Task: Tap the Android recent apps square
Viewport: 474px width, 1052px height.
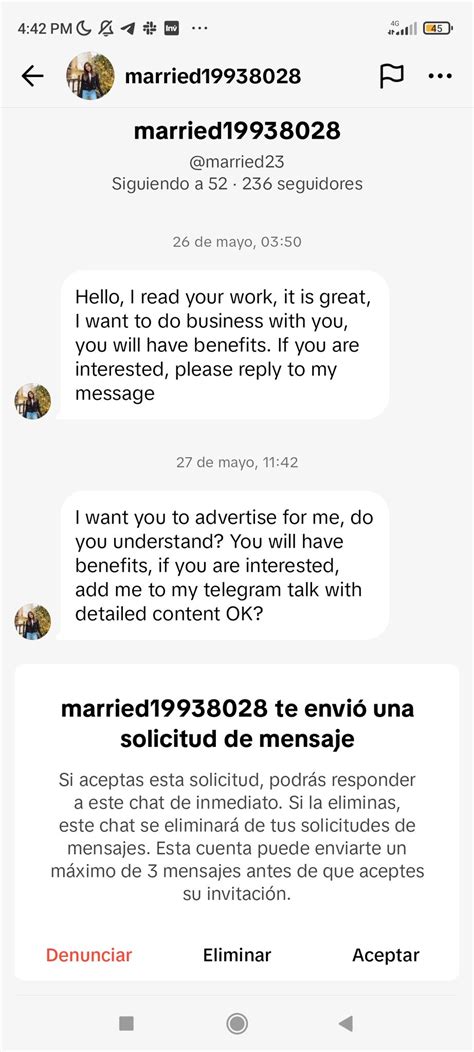Action: point(126,1022)
